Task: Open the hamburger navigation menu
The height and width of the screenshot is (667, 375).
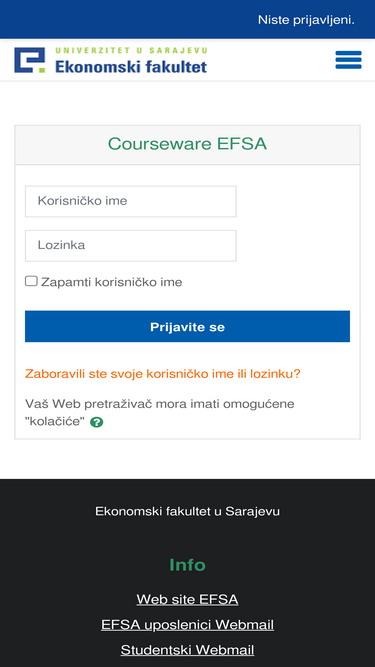Action: click(x=348, y=60)
